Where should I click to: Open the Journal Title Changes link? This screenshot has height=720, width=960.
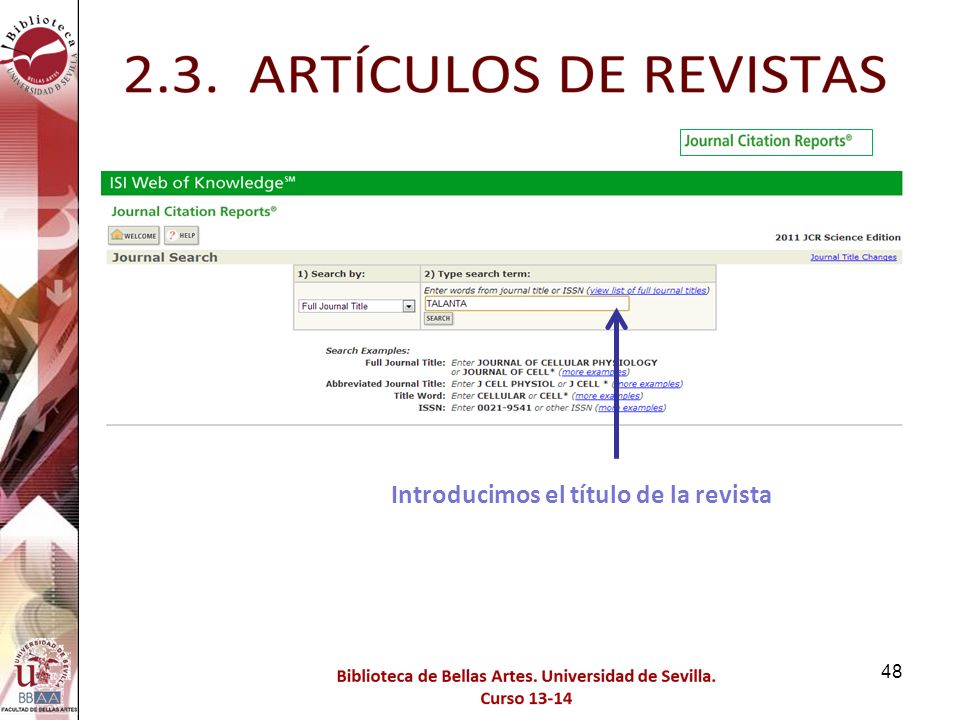(x=853, y=257)
